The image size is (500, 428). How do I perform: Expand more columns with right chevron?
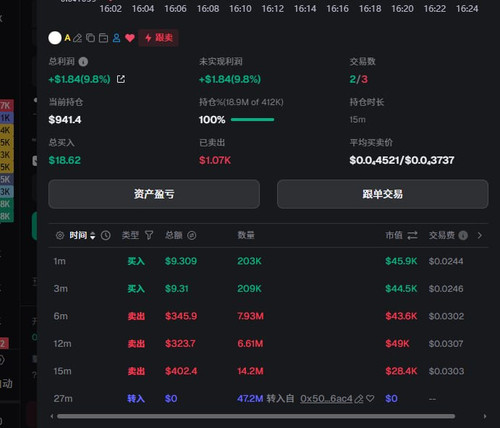click(480, 235)
